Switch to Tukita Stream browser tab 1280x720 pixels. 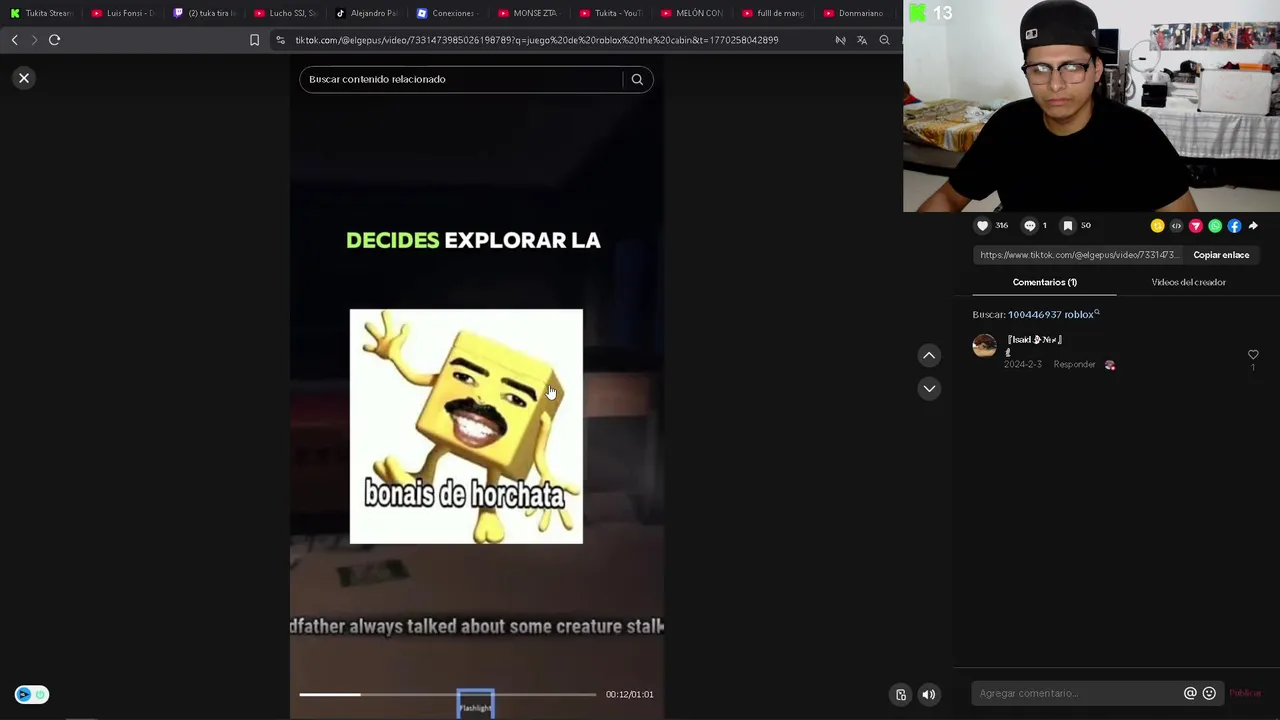(40, 13)
